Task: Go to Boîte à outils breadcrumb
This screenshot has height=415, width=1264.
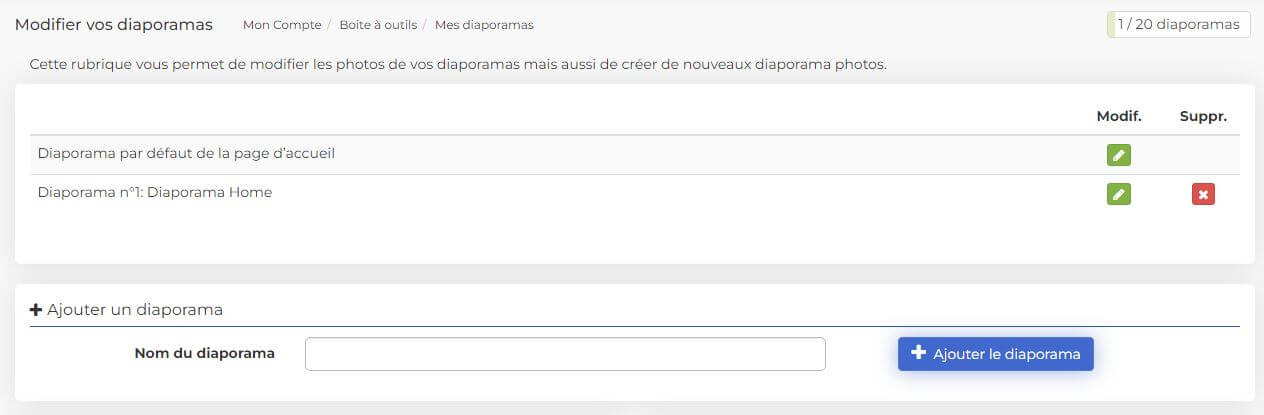Action: tap(378, 25)
